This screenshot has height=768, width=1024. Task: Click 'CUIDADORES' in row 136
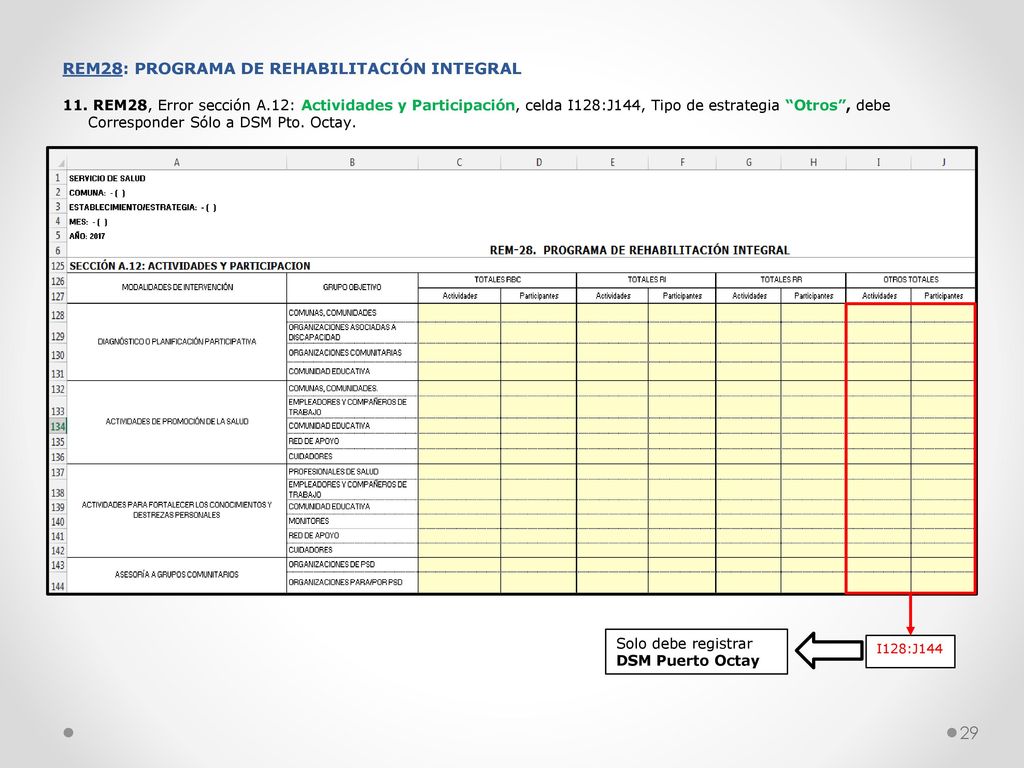click(352, 456)
